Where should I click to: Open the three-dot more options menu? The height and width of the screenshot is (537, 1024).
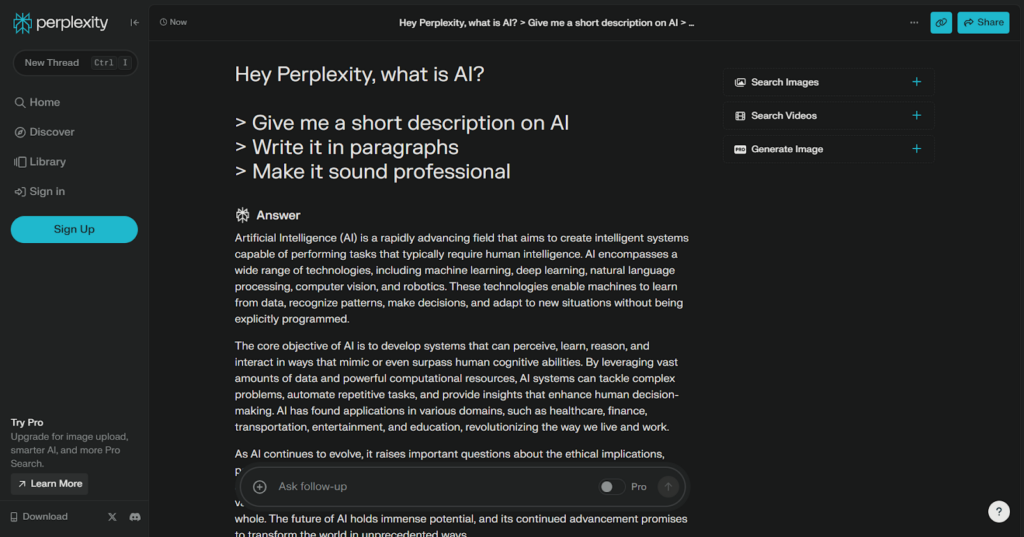coord(914,23)
